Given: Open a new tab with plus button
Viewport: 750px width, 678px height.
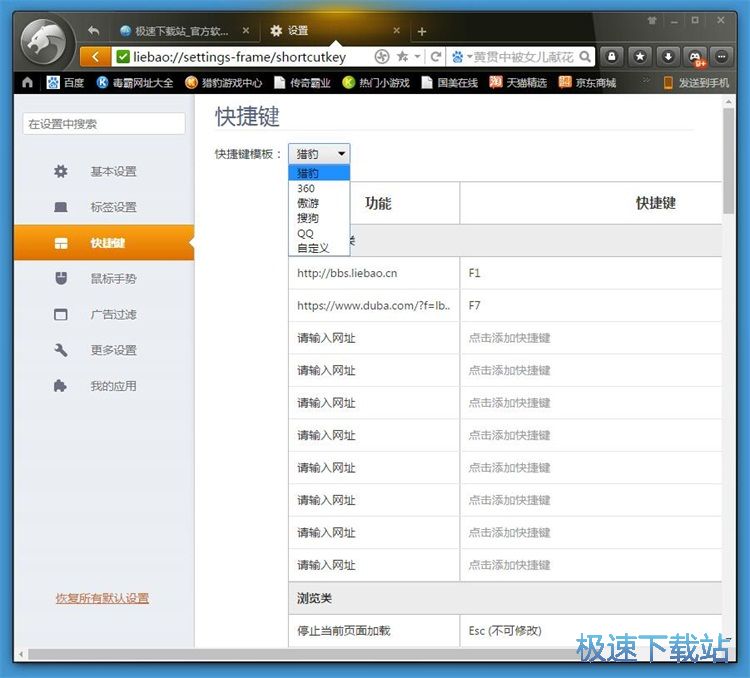Looking at the screenshot, I should [421, 32].
